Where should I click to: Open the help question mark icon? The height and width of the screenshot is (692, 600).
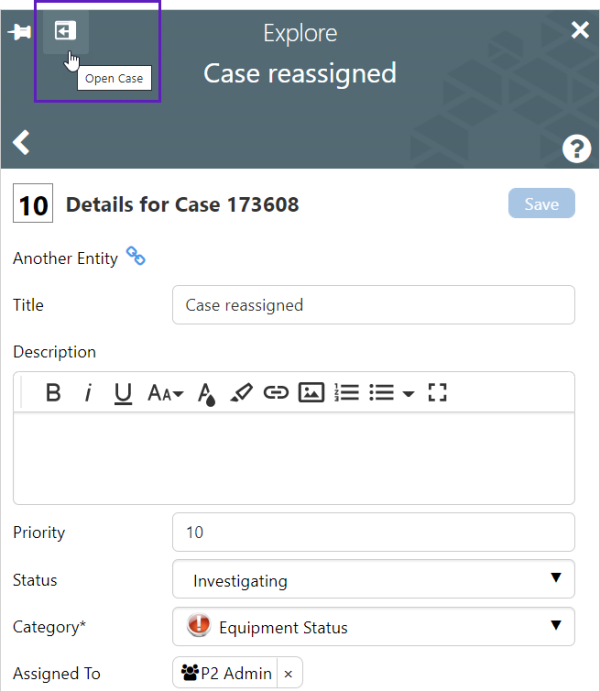pyautogui.click(x=577, y=149)
